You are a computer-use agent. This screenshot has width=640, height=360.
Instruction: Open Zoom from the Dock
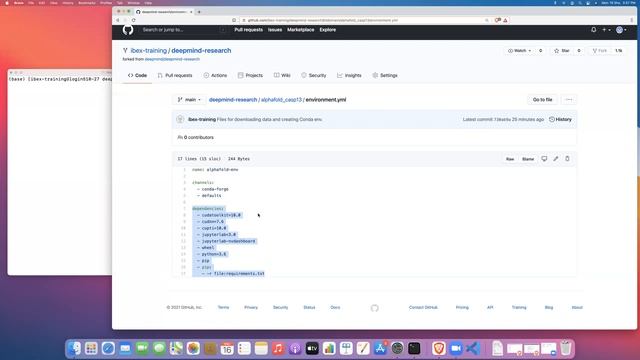click(456, 348)
